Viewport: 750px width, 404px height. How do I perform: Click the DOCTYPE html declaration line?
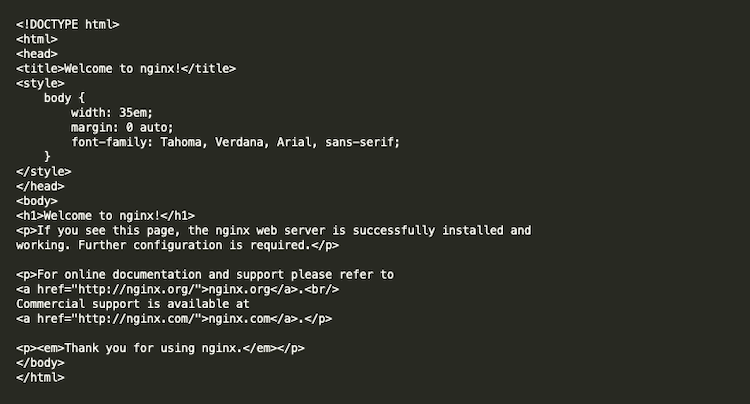(66, 23)
